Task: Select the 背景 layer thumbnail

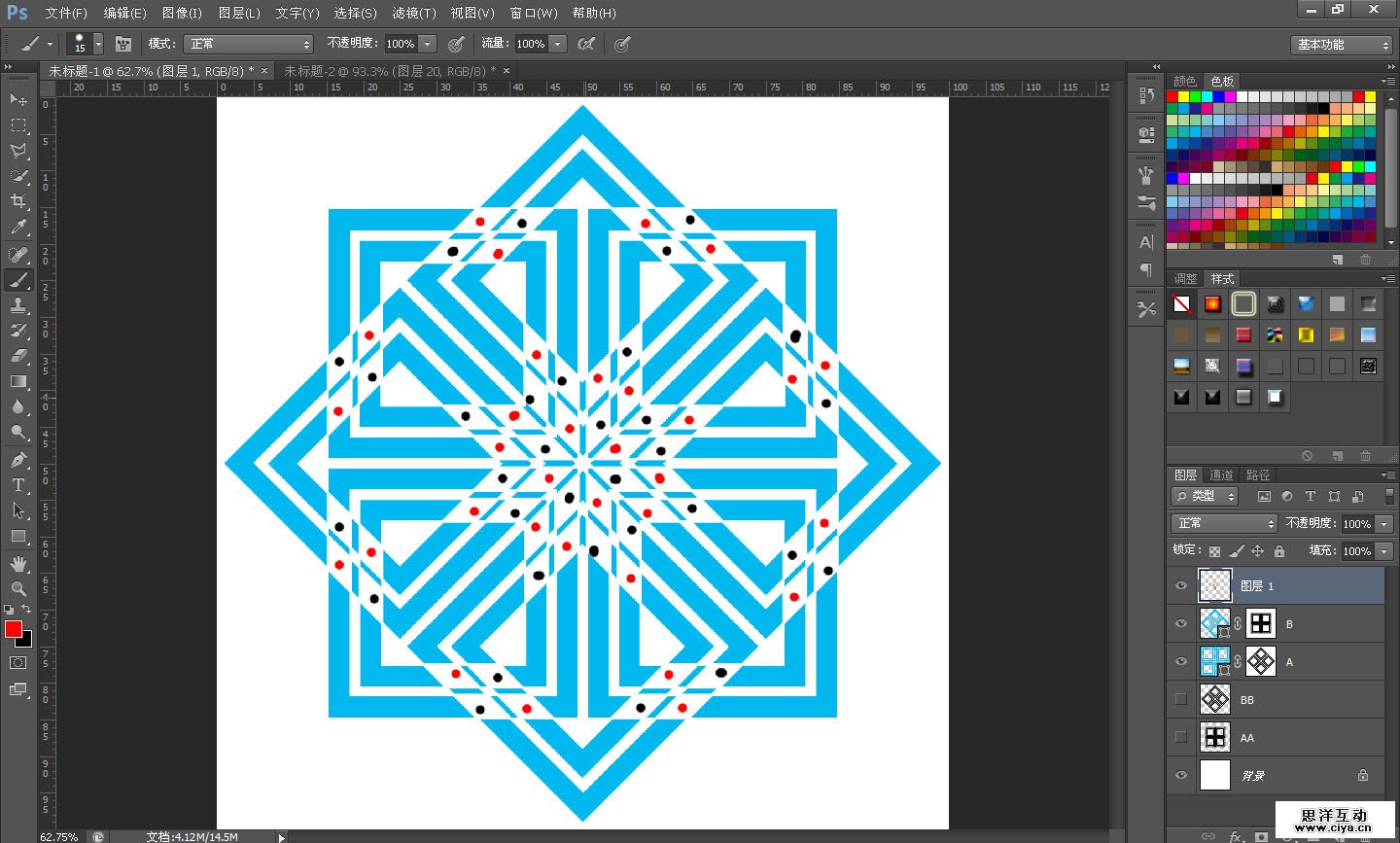Action: coord(1215,775)
